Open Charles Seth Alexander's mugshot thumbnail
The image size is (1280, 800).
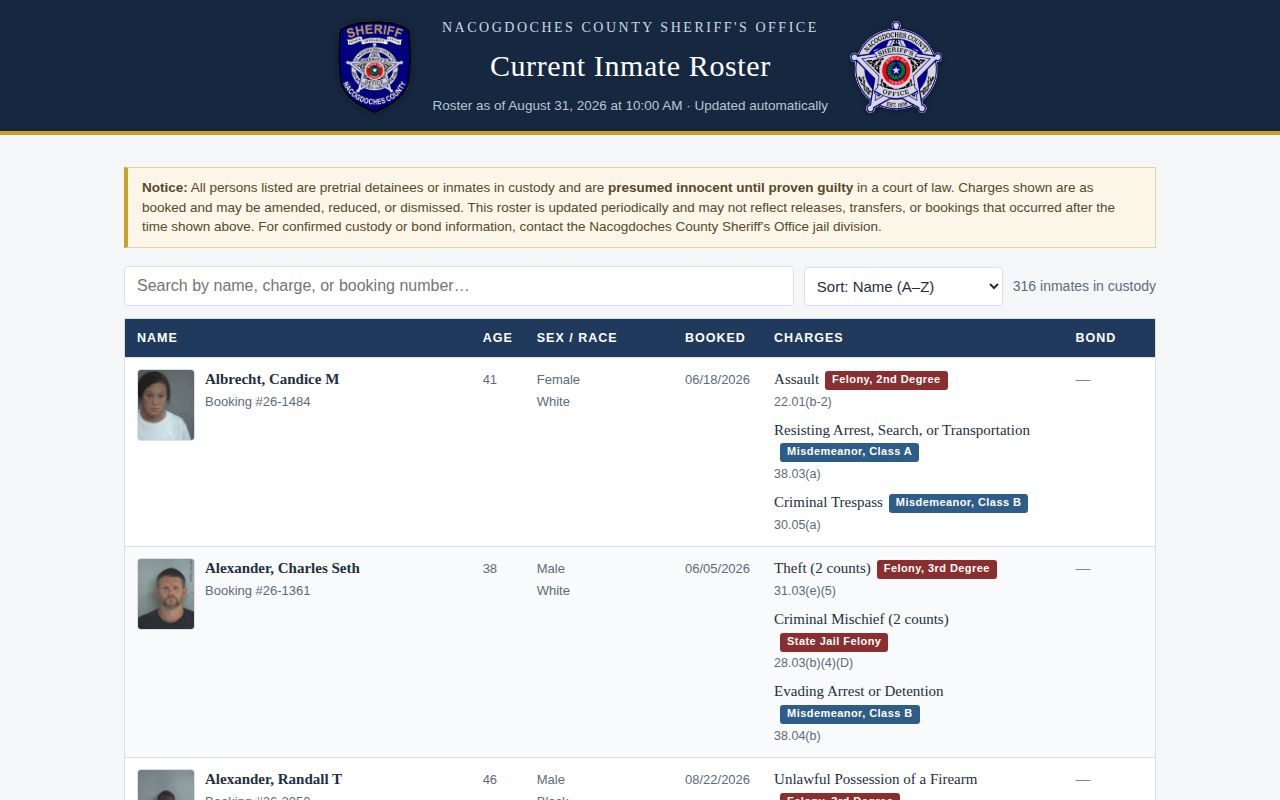click(x=166, y=594)
